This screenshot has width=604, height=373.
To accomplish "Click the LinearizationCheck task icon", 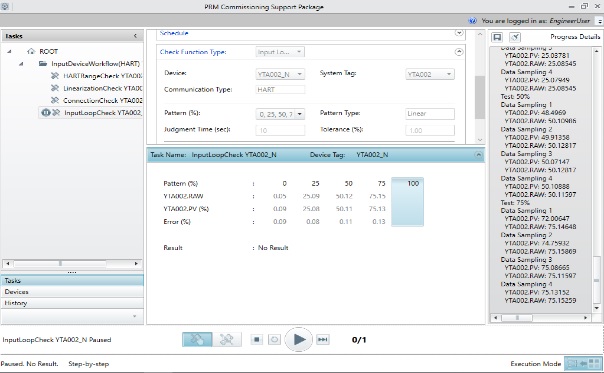I will 55,88.
